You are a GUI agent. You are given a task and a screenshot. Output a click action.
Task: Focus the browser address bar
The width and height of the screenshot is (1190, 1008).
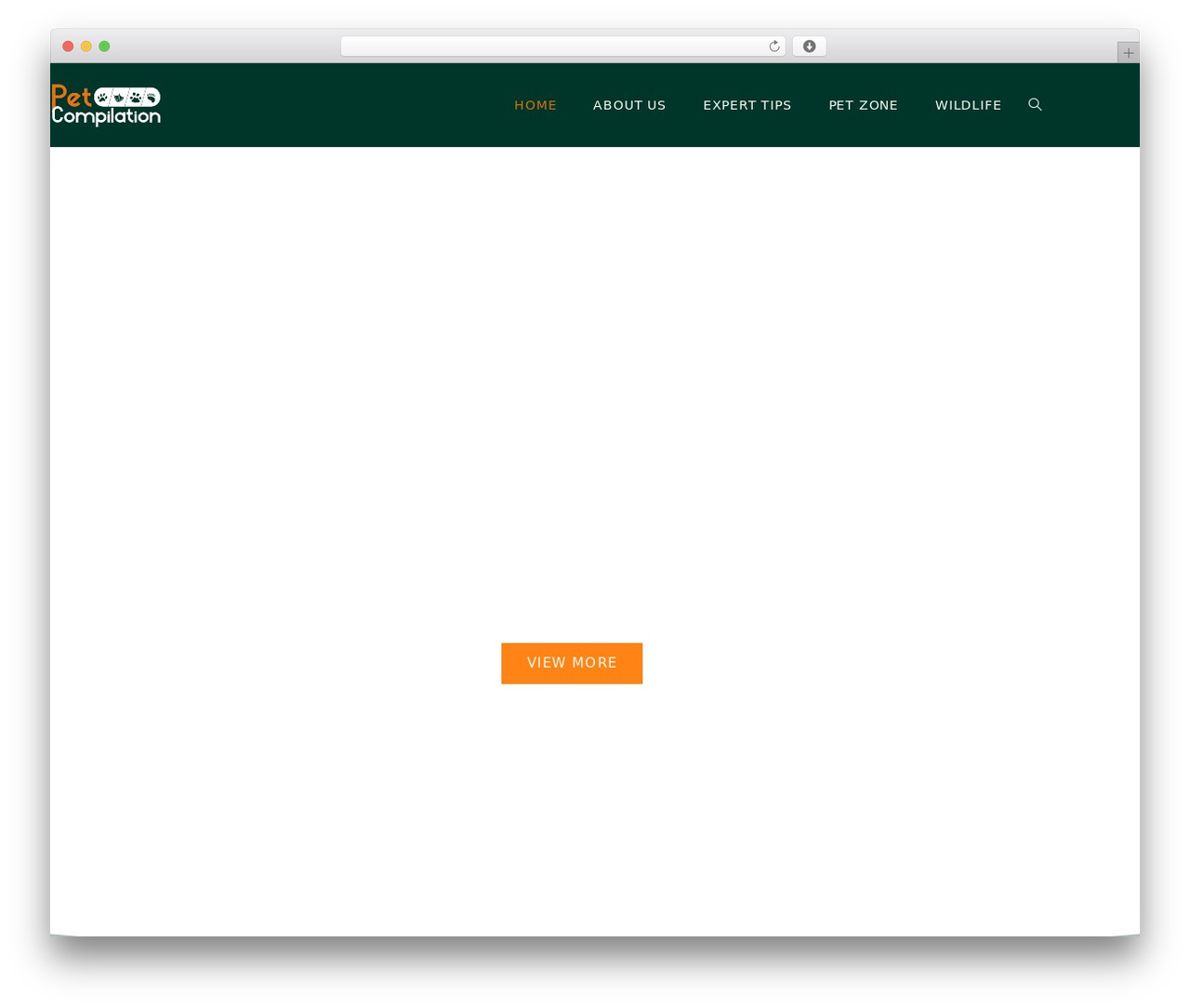point(562,46)
